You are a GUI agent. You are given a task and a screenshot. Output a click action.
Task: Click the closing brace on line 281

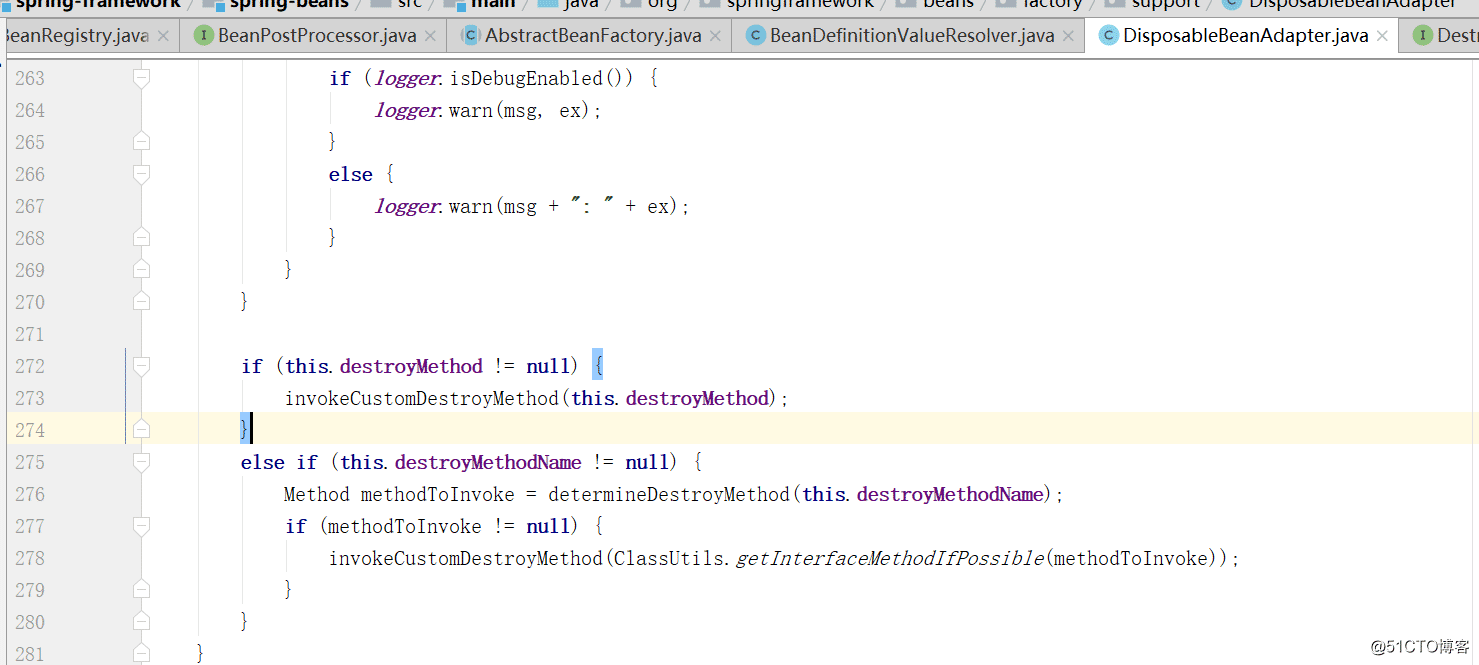(201, 654)
